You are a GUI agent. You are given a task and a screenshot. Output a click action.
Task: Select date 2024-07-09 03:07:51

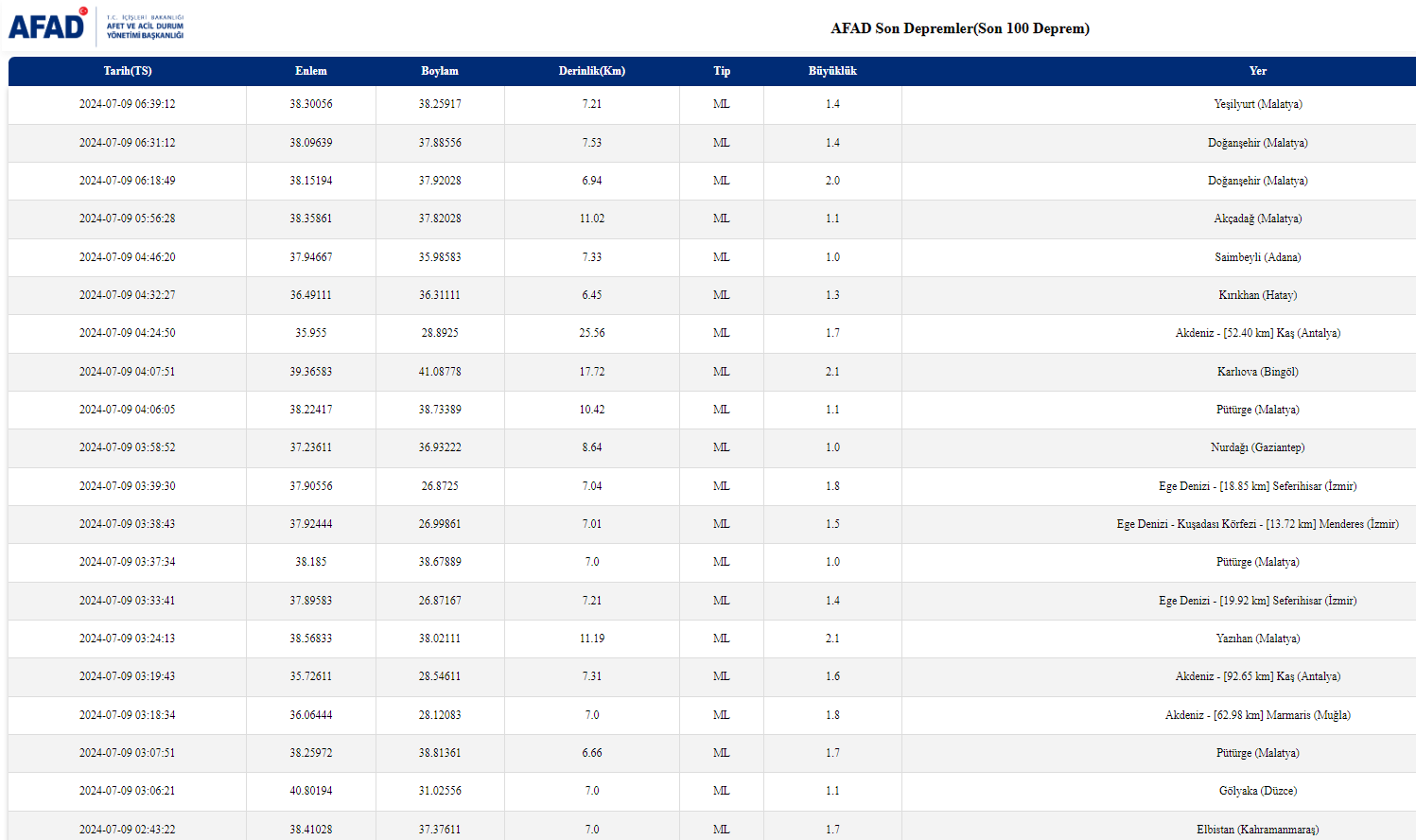(128, 753)
